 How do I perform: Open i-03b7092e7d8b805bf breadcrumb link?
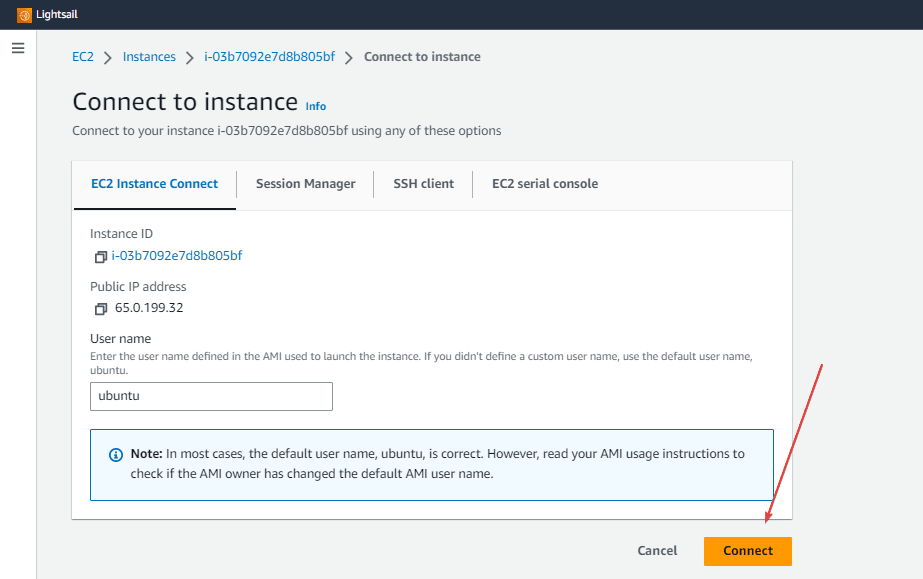[269, 57]
